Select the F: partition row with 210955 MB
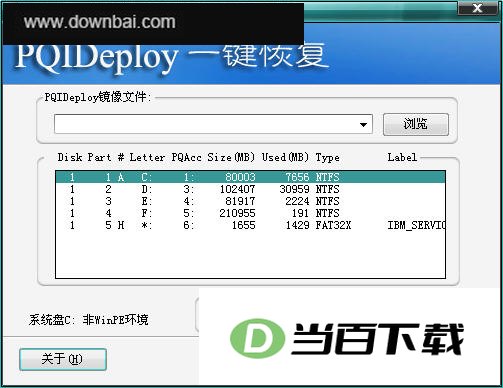The width and height of the screenshot is (503, 388). 250,213
